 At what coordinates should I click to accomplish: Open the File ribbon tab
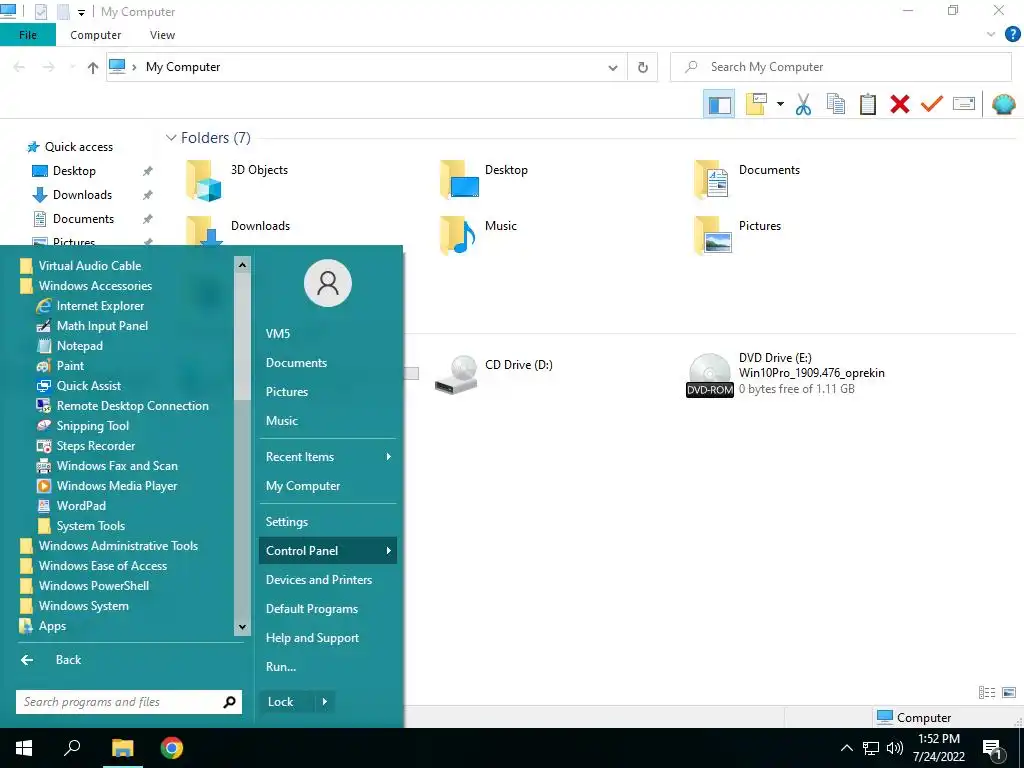(28, 35)
